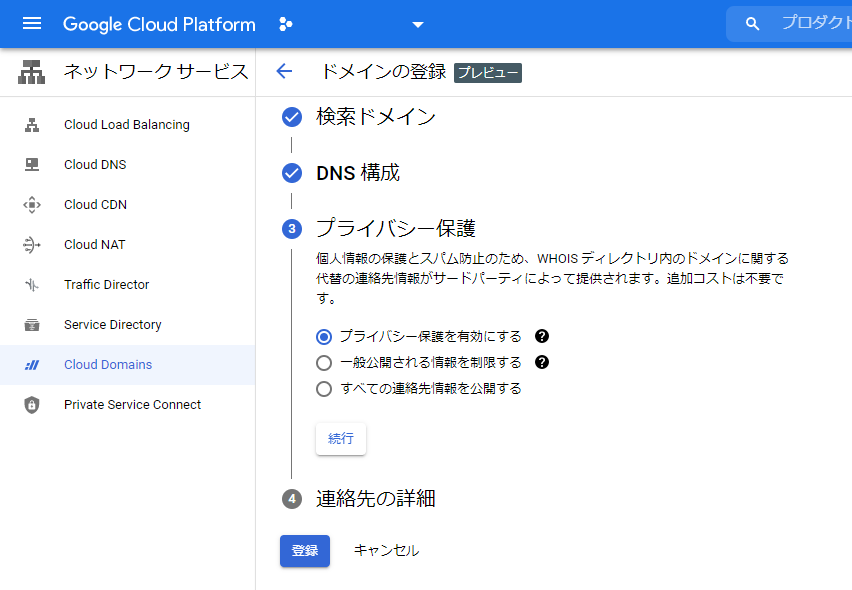Click the Traffic Director icon

point(32,285)
